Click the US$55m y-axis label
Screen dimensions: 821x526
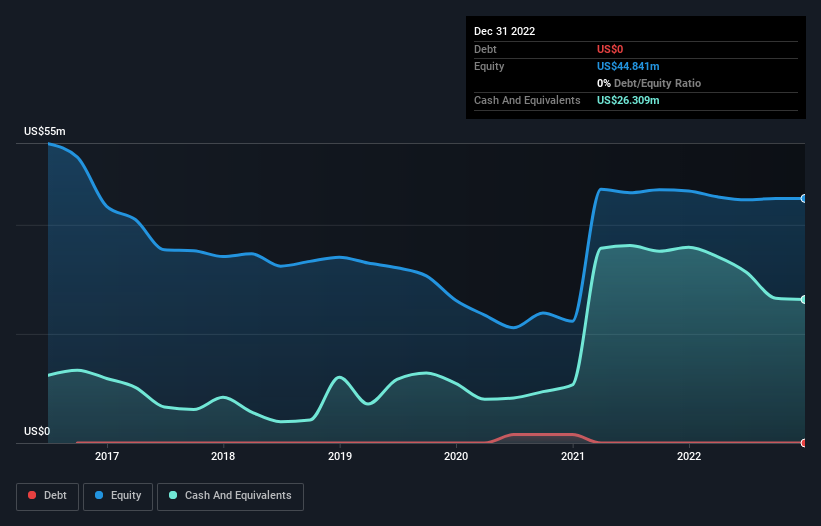coord(45,131)
